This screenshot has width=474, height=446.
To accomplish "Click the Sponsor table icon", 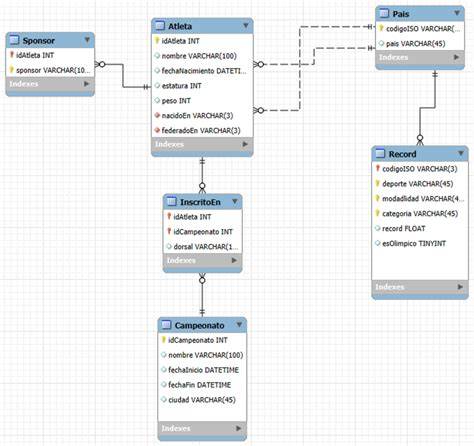I will (15, 40).
